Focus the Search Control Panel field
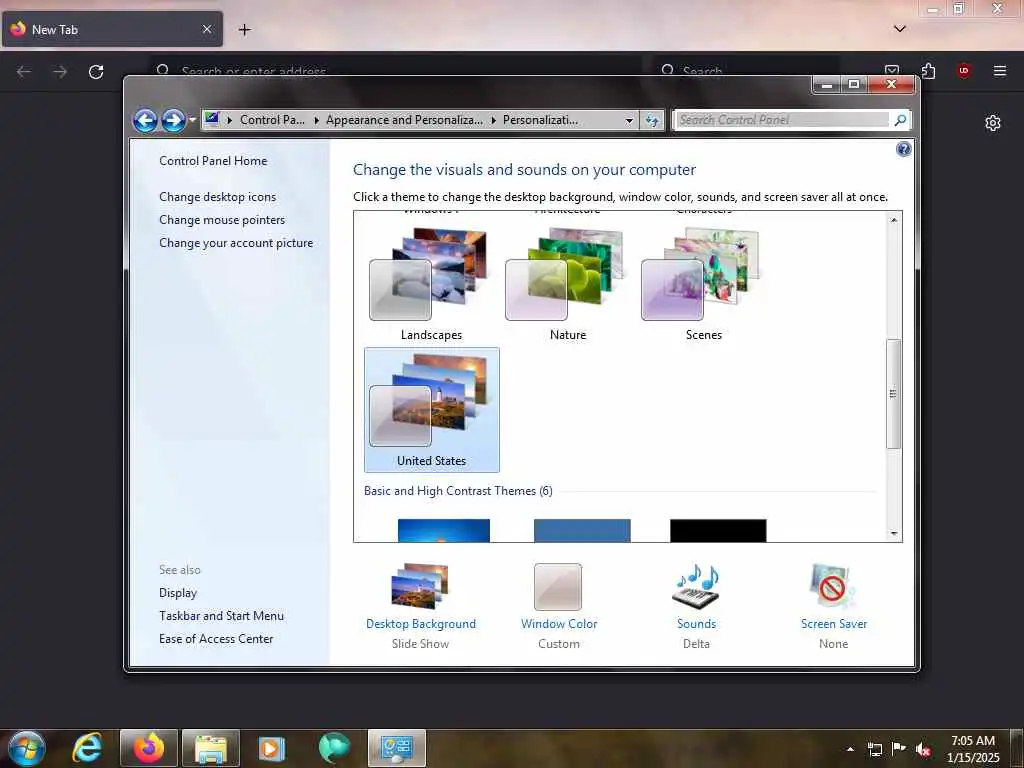The width and height of the screenshot is (1024, 768). tap(782, 120)
